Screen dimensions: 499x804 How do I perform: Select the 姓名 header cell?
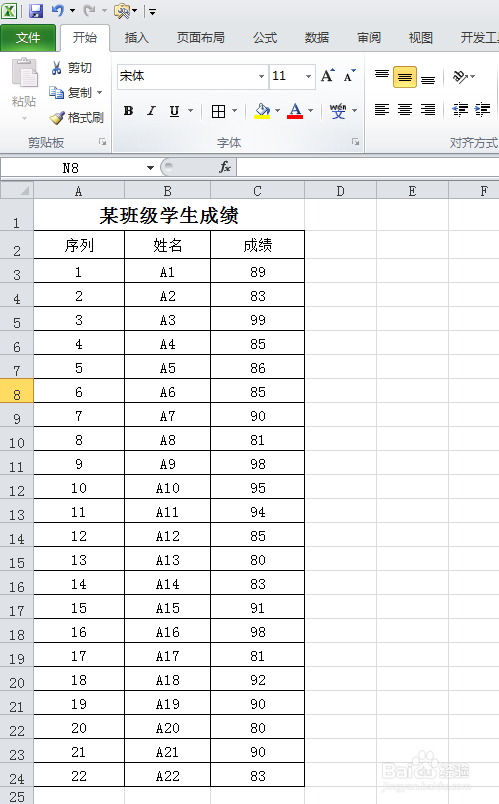[x=168, y=245]
